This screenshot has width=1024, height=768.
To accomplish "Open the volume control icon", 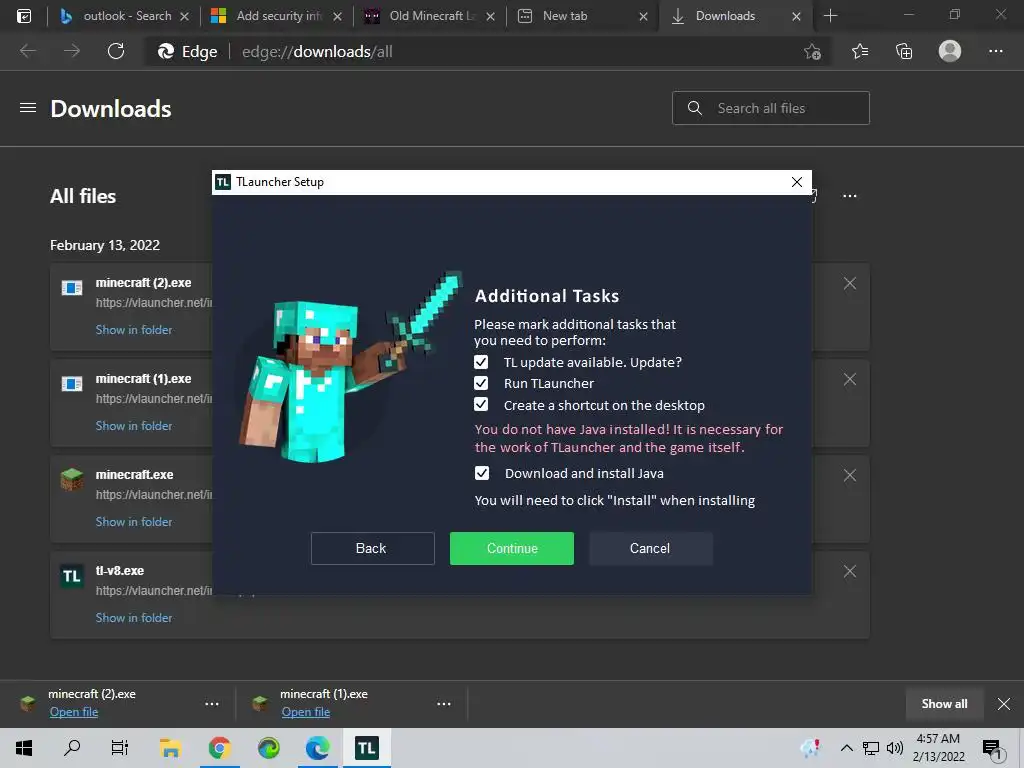I will 895,748.
